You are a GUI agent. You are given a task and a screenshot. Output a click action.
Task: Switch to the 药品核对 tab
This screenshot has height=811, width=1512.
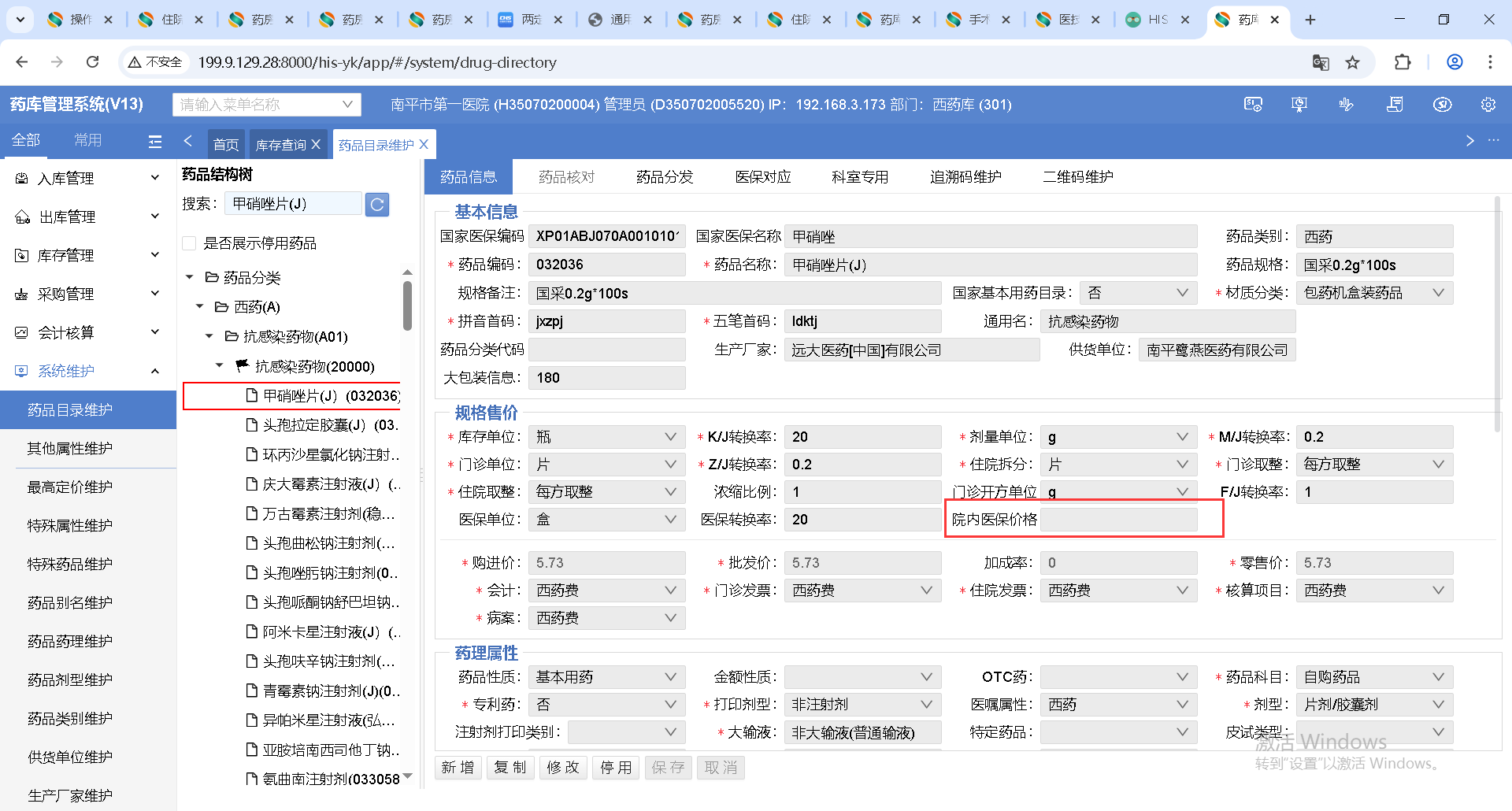(x=566, y=177)
